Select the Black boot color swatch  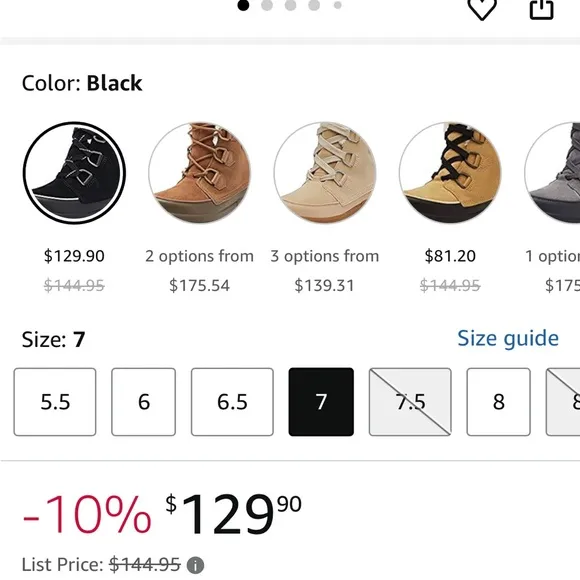pyautogui.click(x=74, y=173)
